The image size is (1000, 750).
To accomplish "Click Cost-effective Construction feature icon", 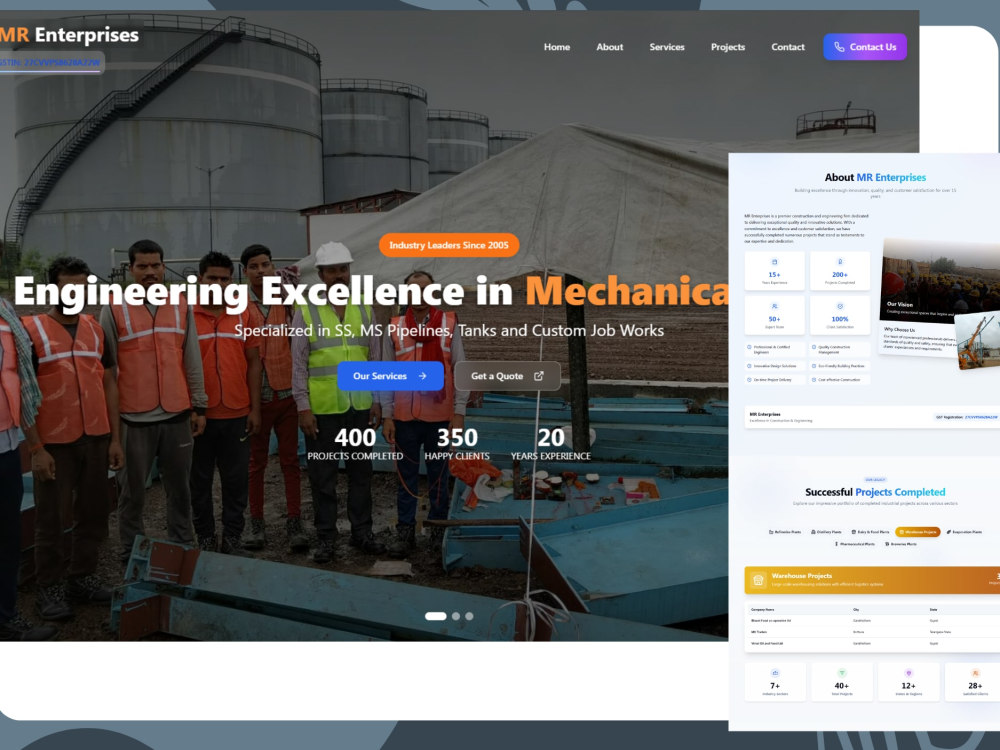I will click(814, 379).
